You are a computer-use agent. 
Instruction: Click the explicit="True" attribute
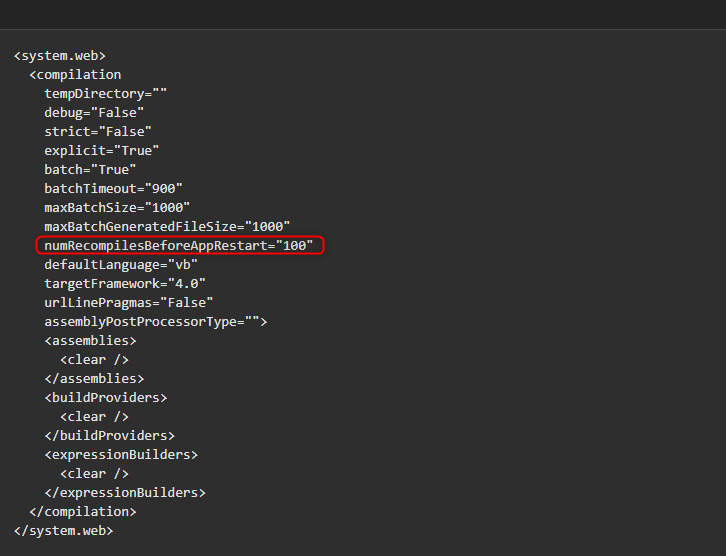click(x=102, y=150)
